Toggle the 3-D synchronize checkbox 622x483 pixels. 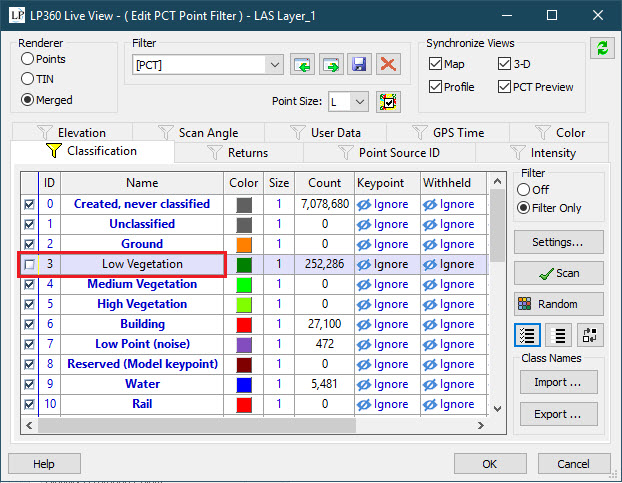tap(504, 64)
